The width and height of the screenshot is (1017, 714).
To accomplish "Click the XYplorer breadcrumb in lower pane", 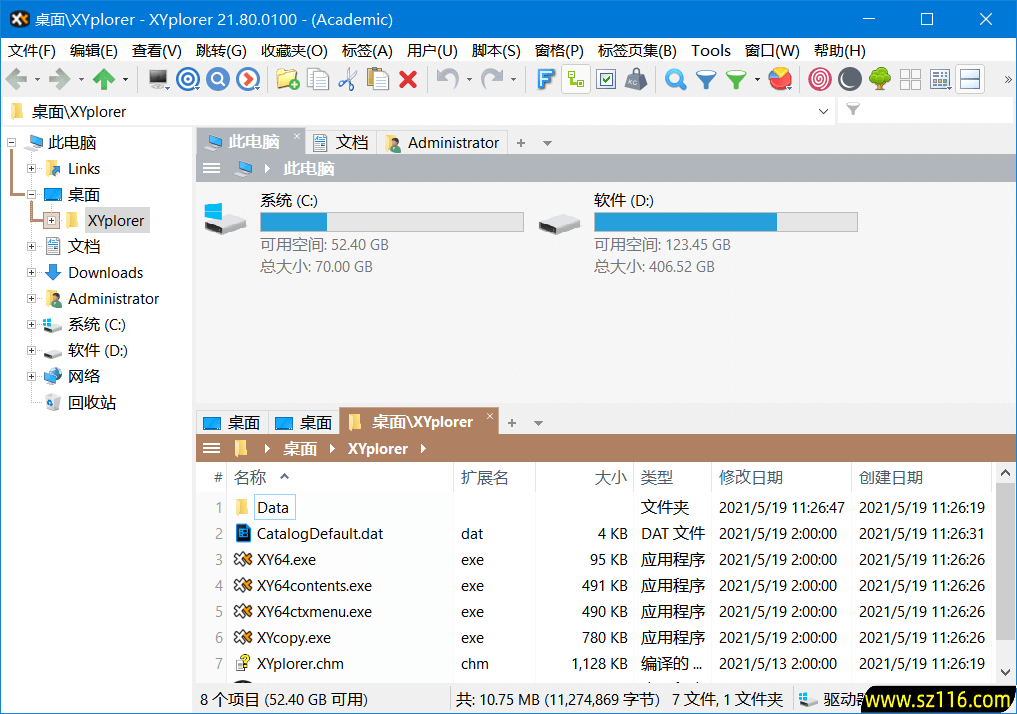I will [x=377, y=449].
